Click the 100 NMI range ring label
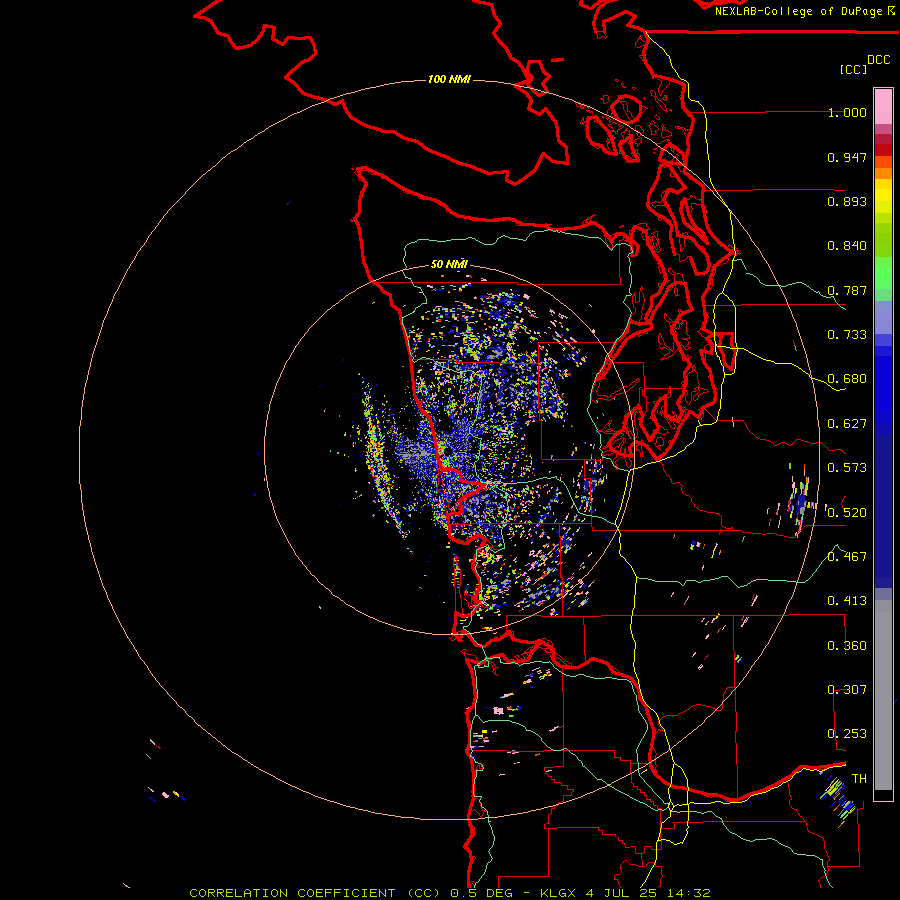The height and width of the screenshot is (900, 900). tap(449, 79)
